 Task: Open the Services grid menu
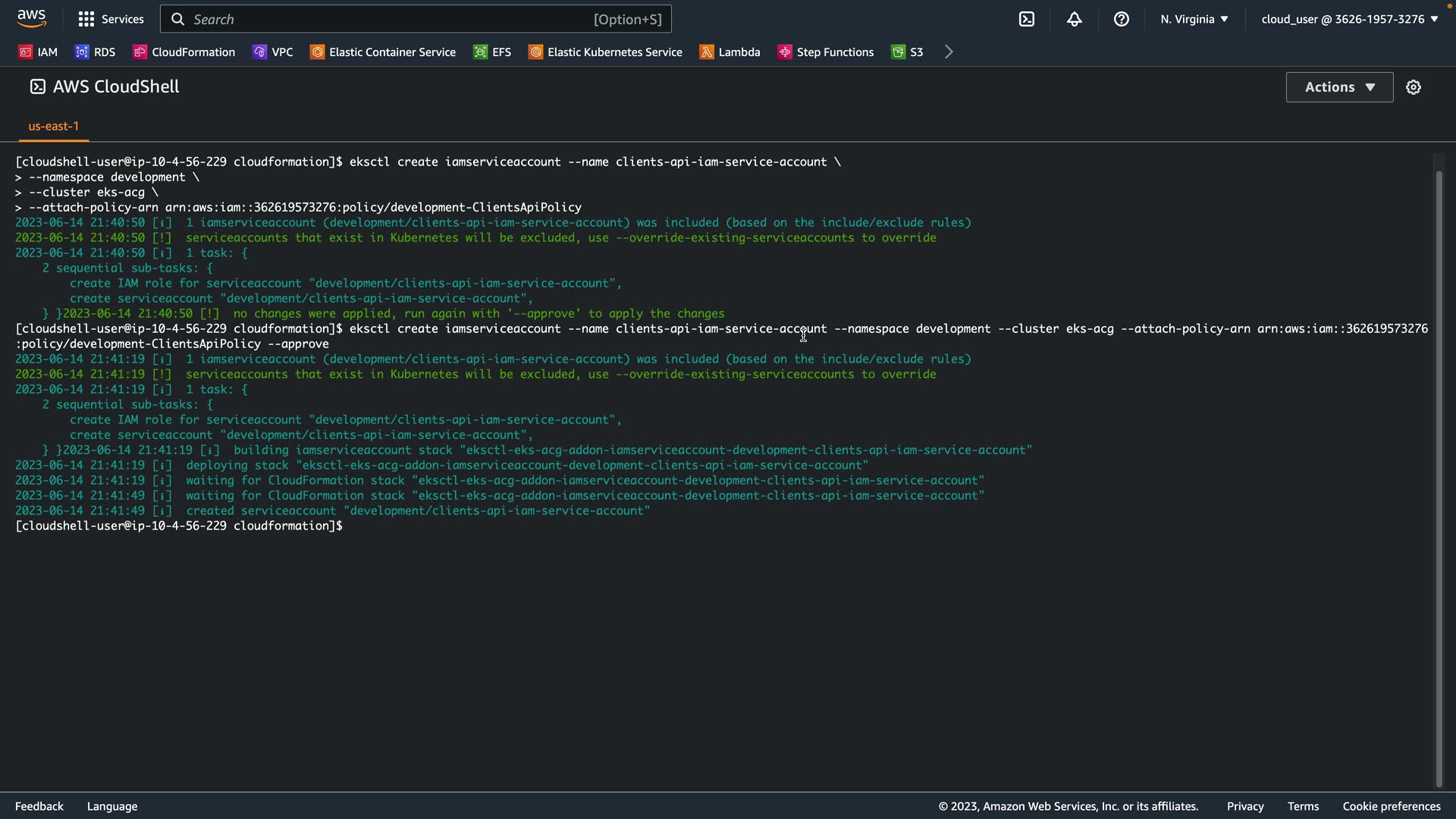pyautogui.click(x=111, y=19)
